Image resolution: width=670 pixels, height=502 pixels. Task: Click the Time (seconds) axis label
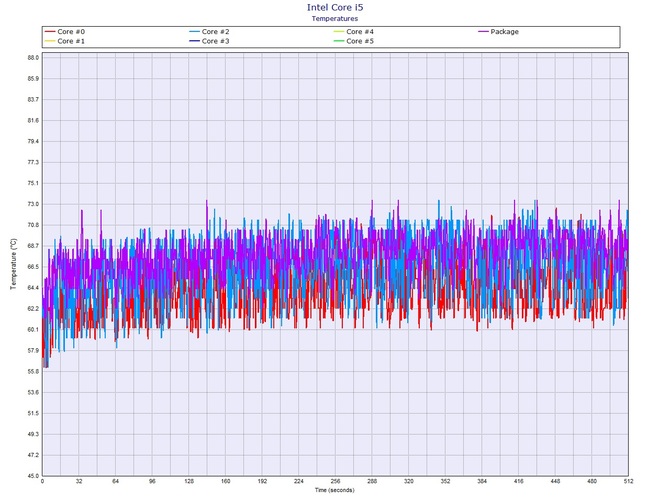pyautogui.click(x=335, y=490)
